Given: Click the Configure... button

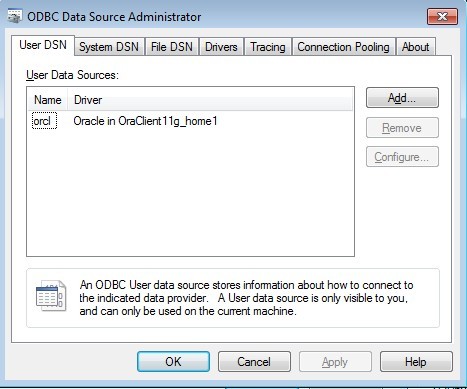Looking at the screenshot, I should tap(402, 157).
